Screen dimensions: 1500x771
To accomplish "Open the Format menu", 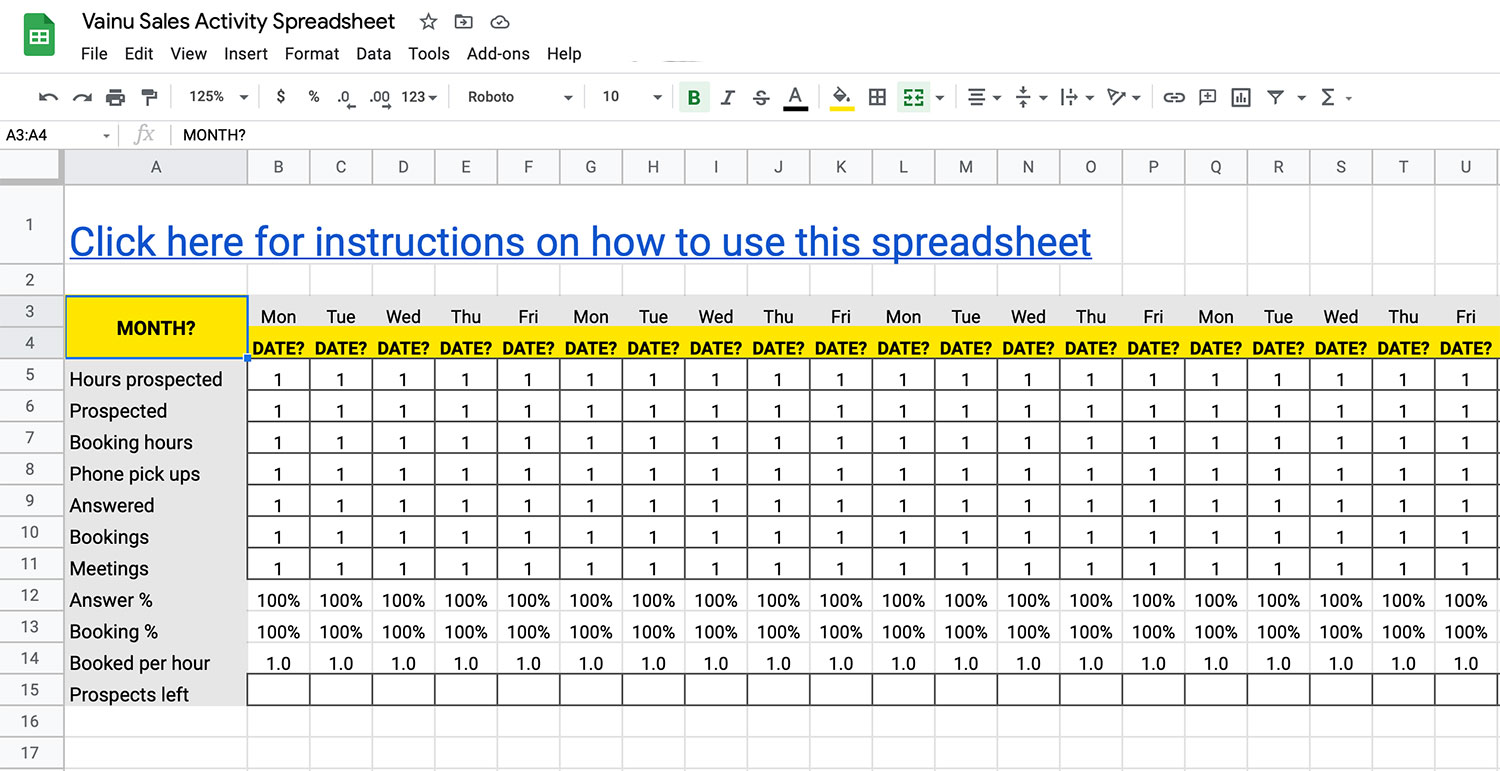I will 312,54.
